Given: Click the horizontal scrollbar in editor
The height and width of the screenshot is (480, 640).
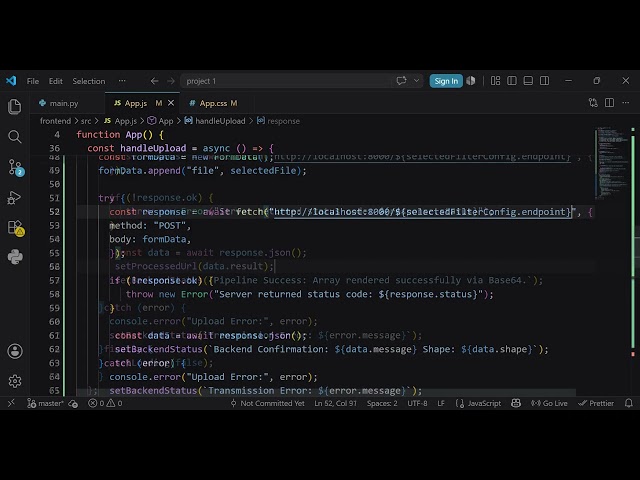Looking at the screenshot, I should [327, 393].
